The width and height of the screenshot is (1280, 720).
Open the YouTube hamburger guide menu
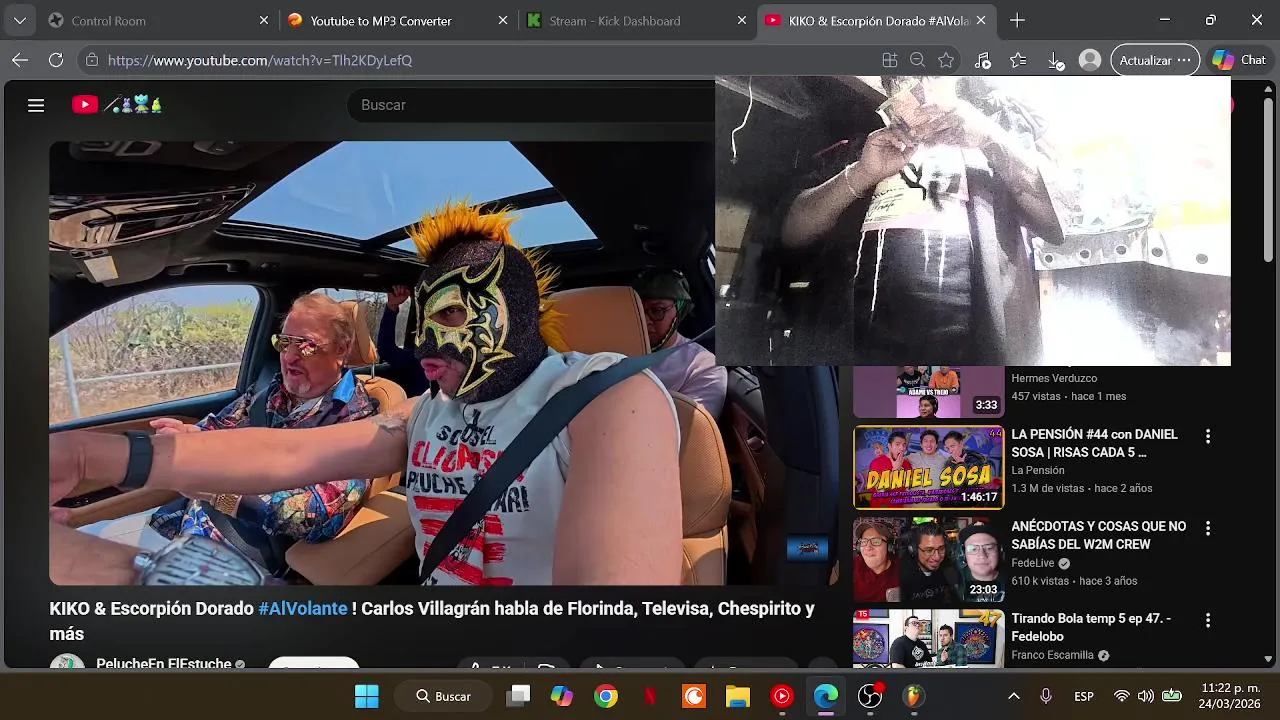(36, 105)
